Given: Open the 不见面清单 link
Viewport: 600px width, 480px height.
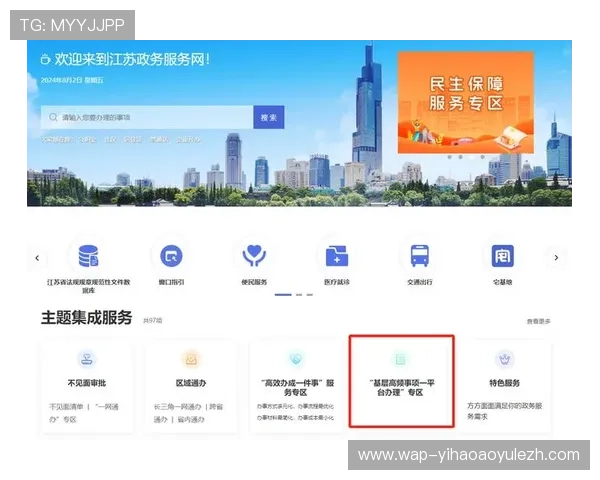Looking at the screenshot, I should pos(66,407).
